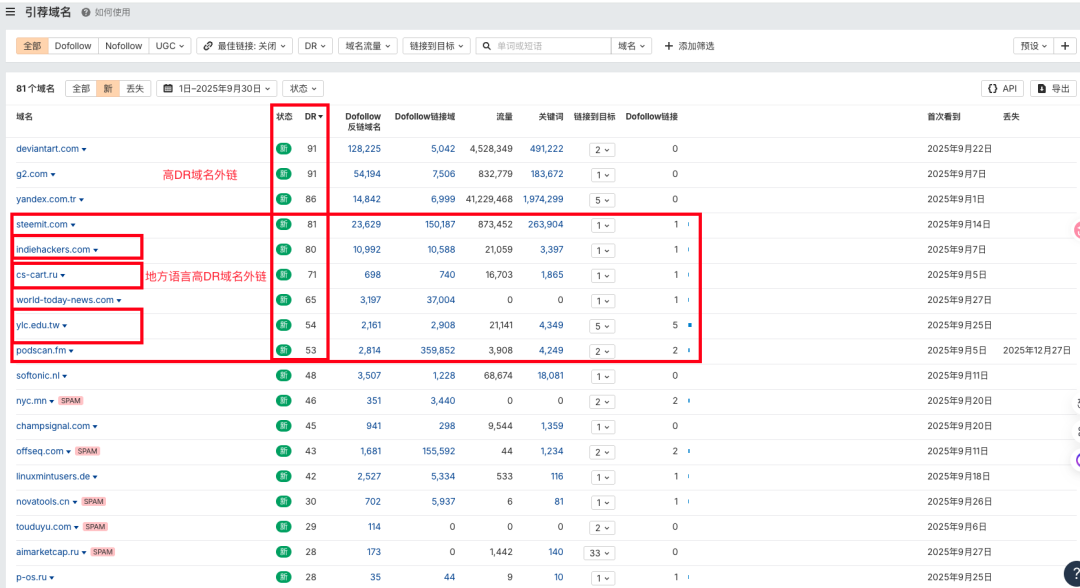Image resolution: width=1080 pixels, height=588 pixels.
Task: Open the hamburger menu icon
Action: [10, 12]
